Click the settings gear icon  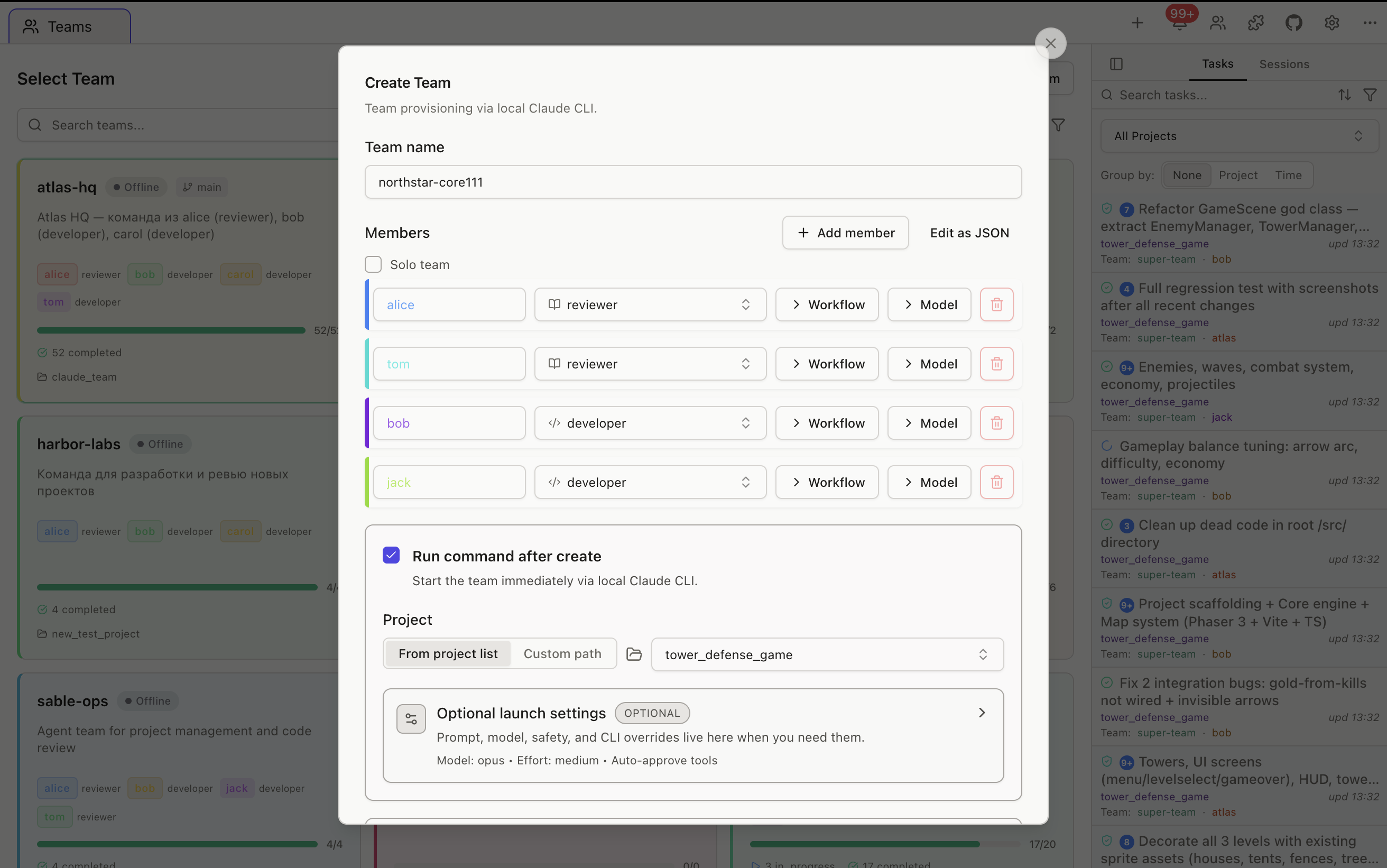pos(1332,24)
